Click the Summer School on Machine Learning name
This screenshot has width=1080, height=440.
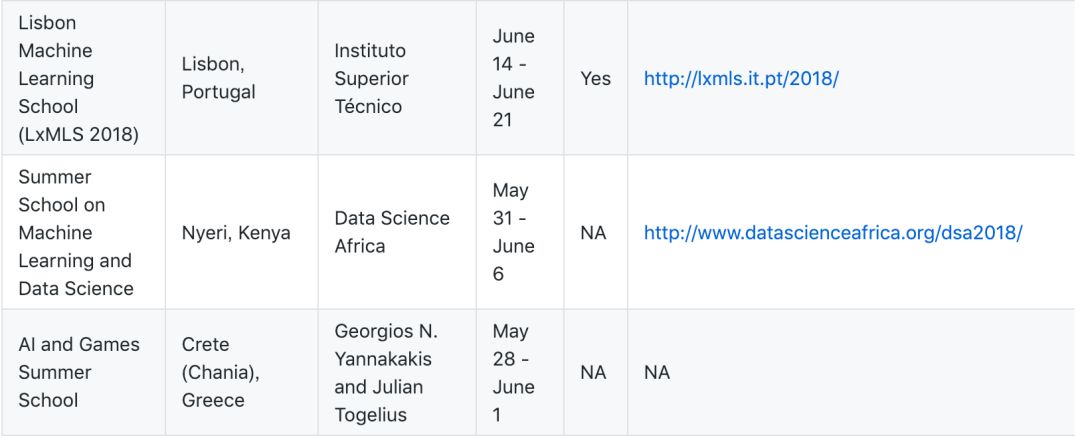76,232
